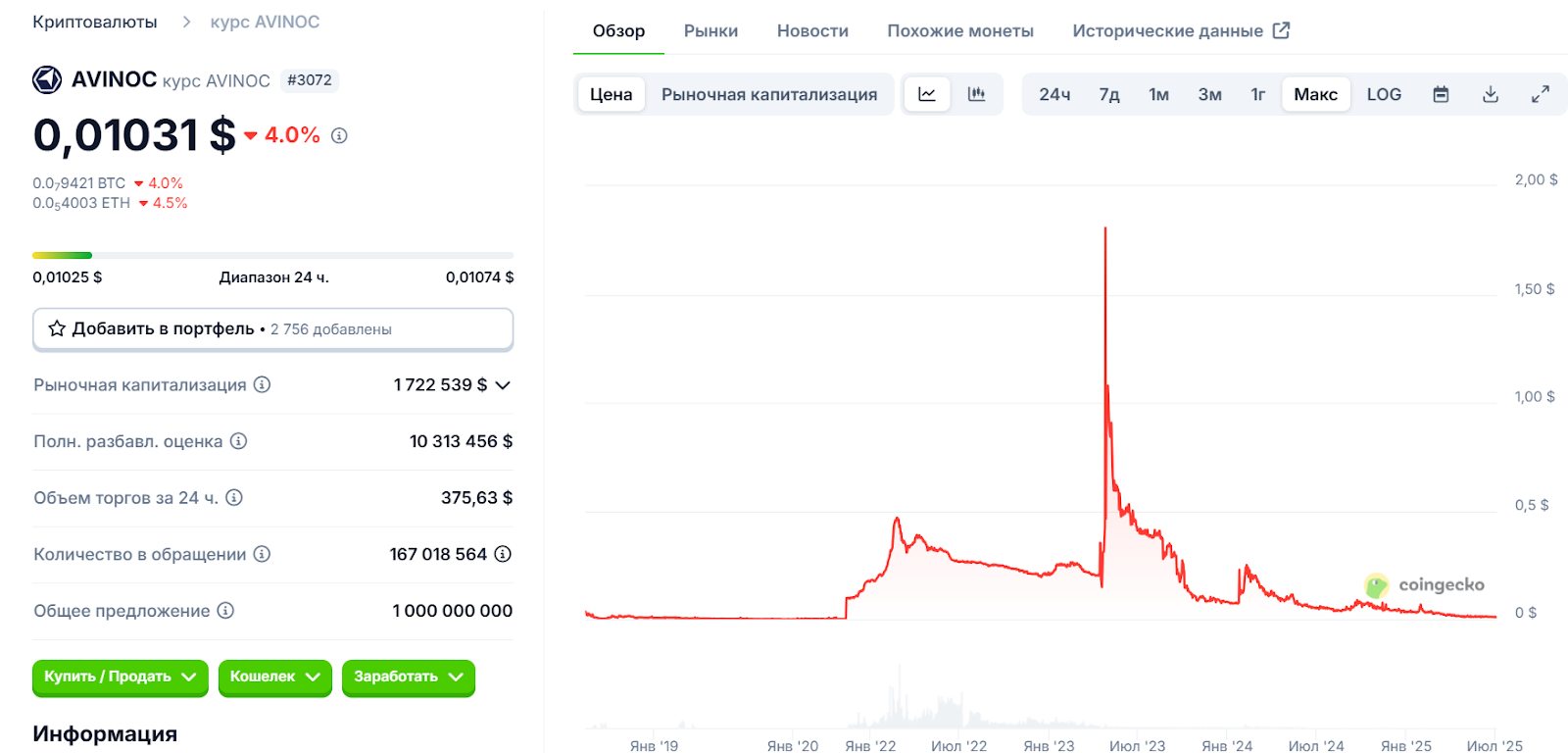This screenshot has height=753, width=1568.
Task: Toggle LOG scale on chart
Action: tap(1384, 94)
